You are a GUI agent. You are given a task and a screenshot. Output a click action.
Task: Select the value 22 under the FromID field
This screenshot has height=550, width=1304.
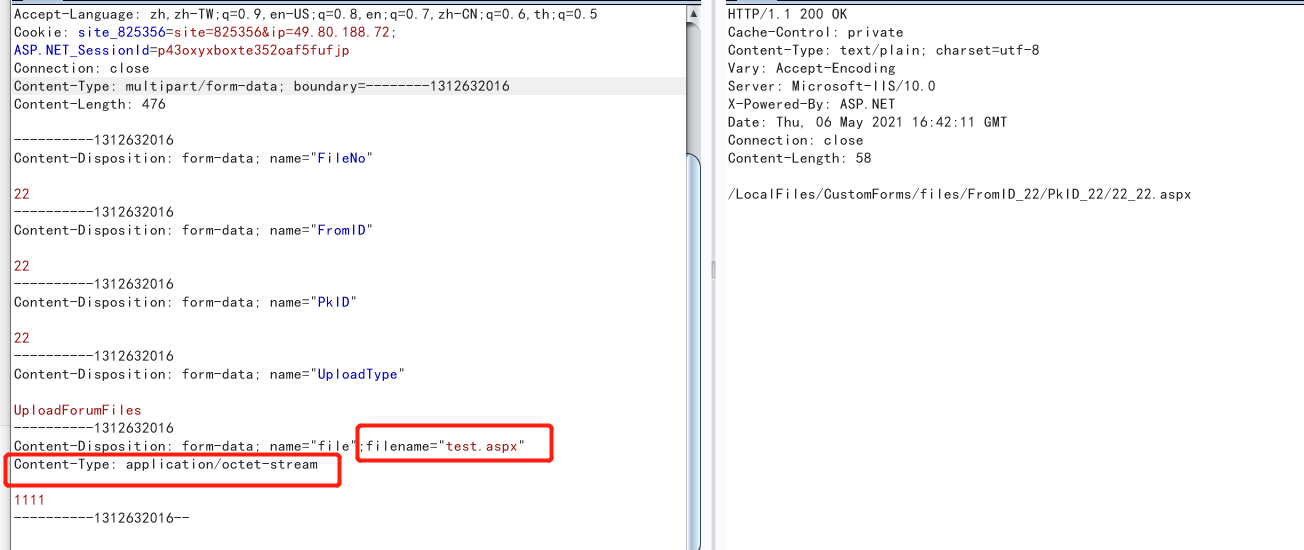pos(22,266)
